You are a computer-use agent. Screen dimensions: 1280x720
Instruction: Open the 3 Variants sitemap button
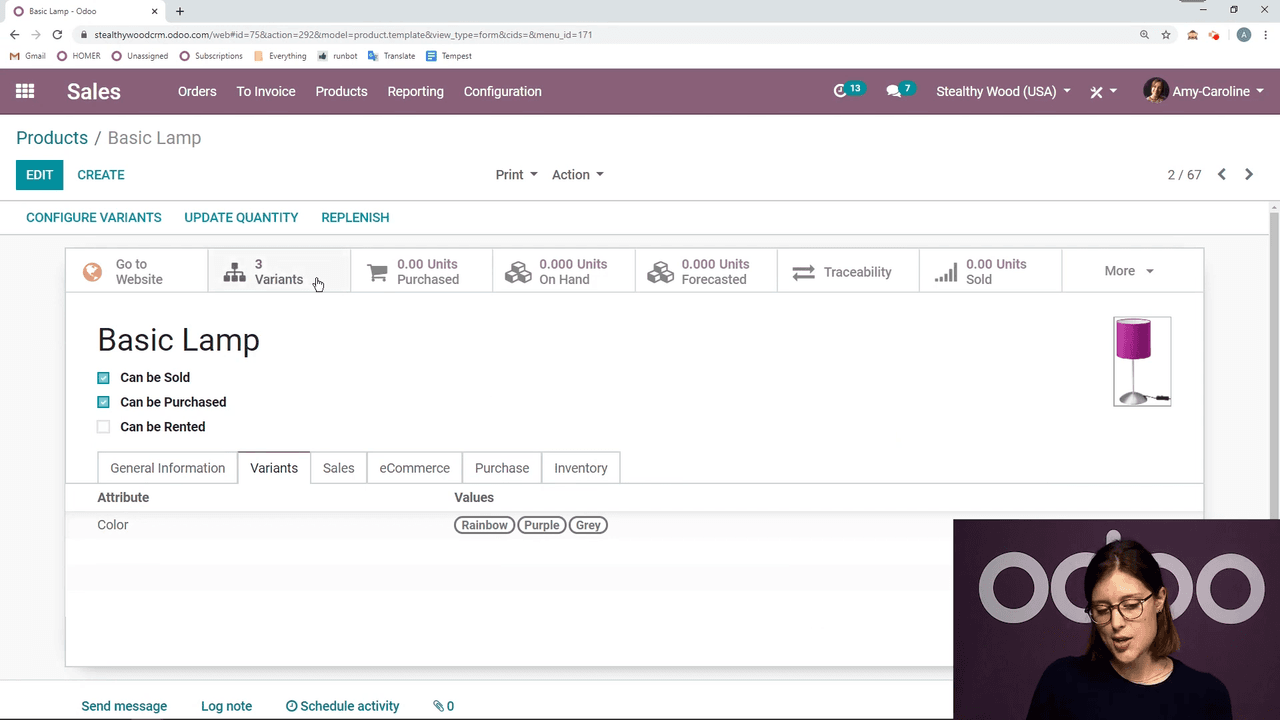(234, 272)
